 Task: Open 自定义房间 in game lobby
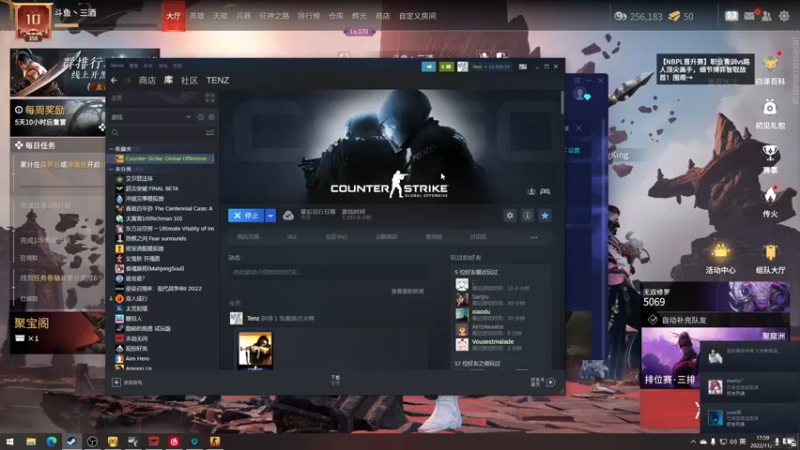coord(417,16)
